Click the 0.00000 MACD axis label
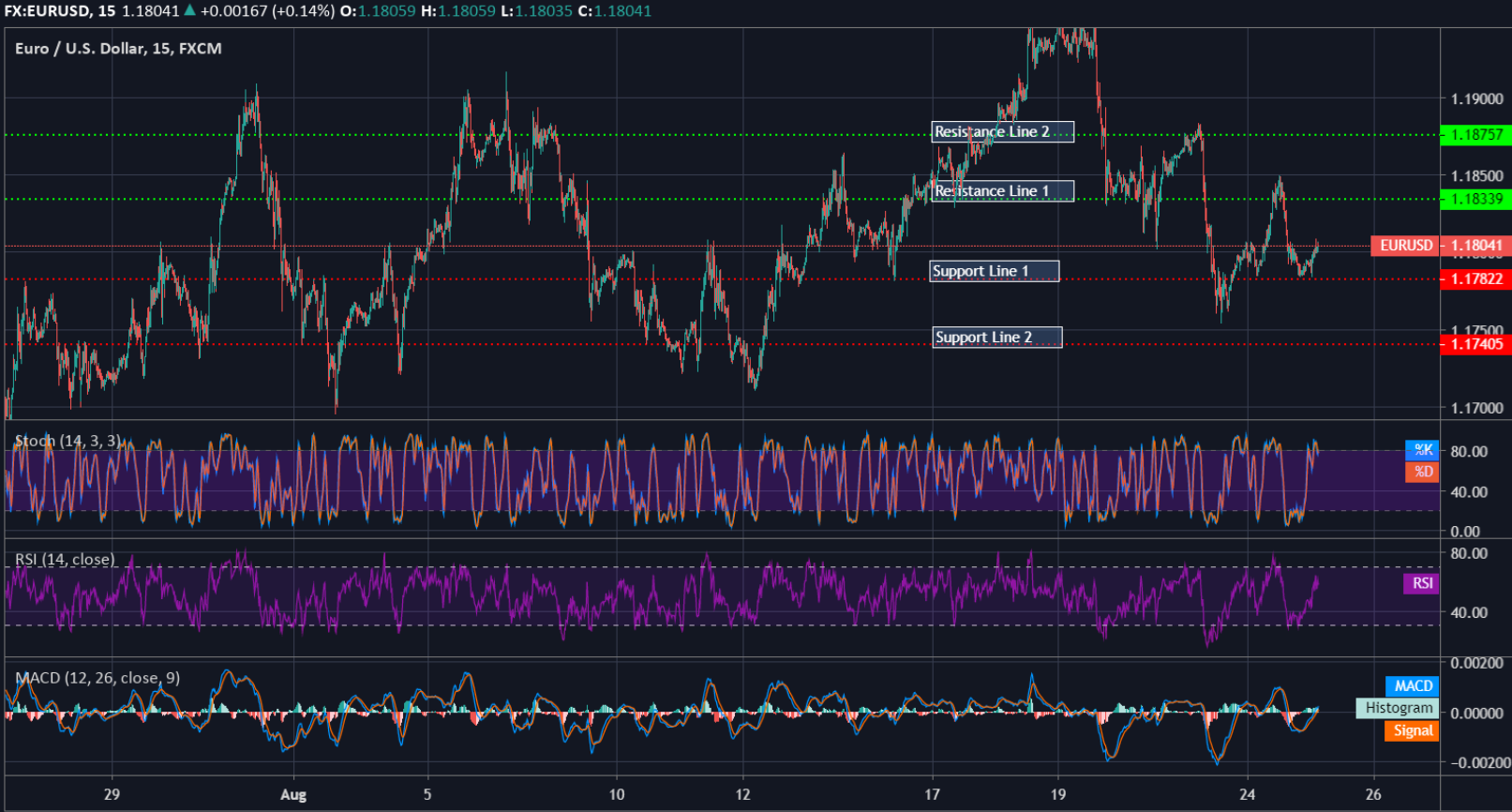The width and height of the screenshot is (1512, 812). [x=1477, y=714]
